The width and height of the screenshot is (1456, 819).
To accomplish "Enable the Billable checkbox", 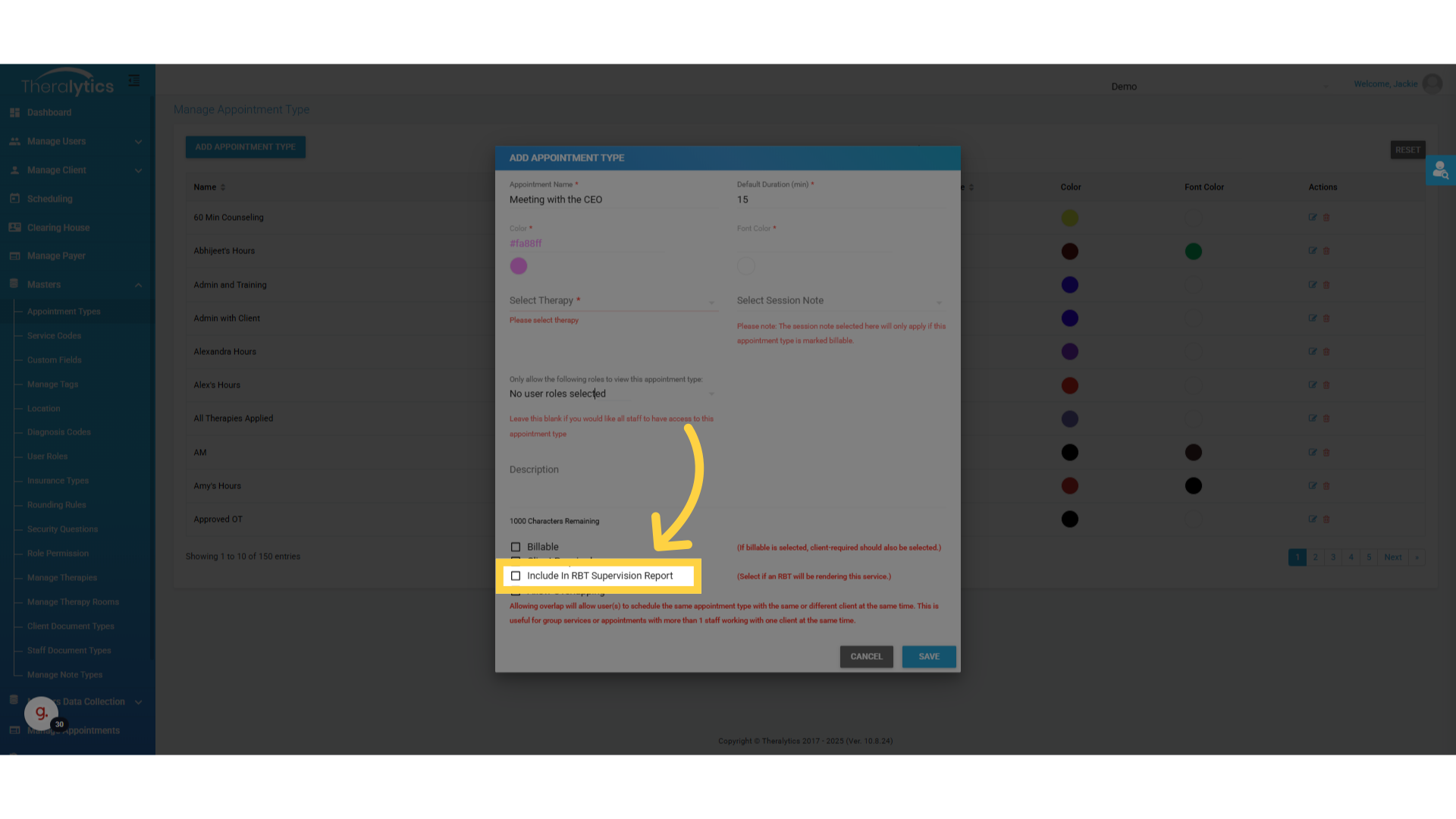I will (516, 547).
